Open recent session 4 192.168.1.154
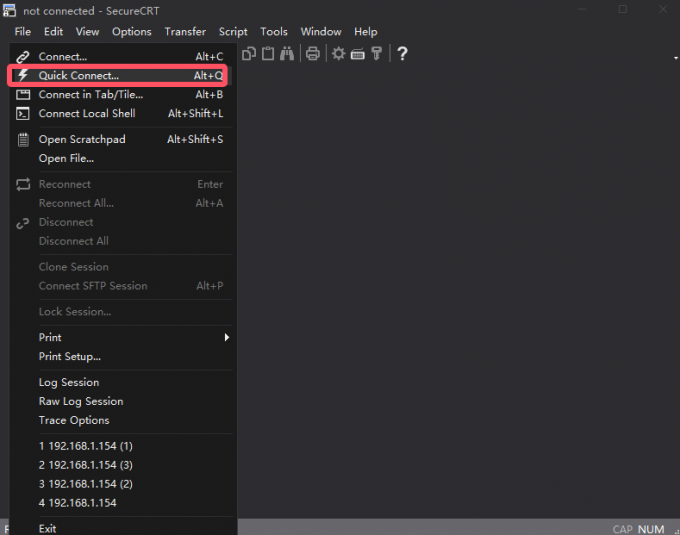The width and height of the screenshot is (680, 535). tap(121, 503)
